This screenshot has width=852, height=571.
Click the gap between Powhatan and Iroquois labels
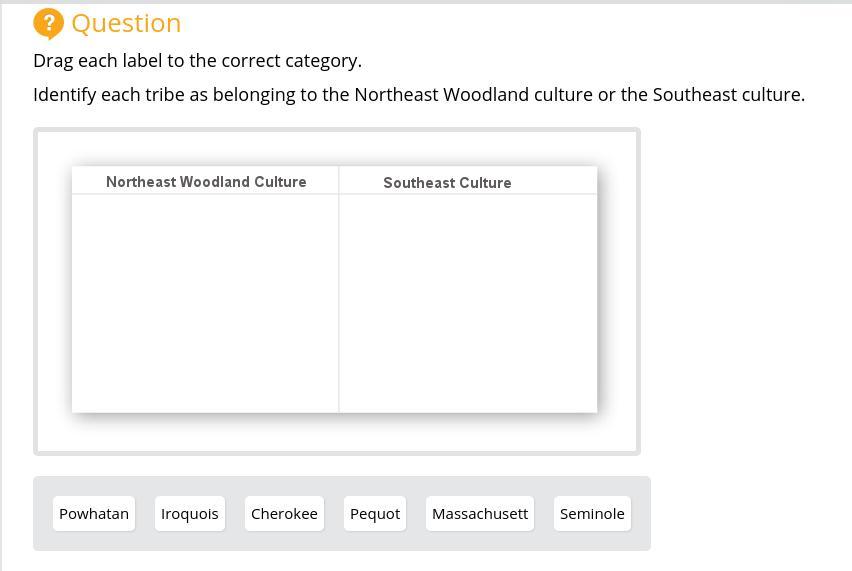145,514
